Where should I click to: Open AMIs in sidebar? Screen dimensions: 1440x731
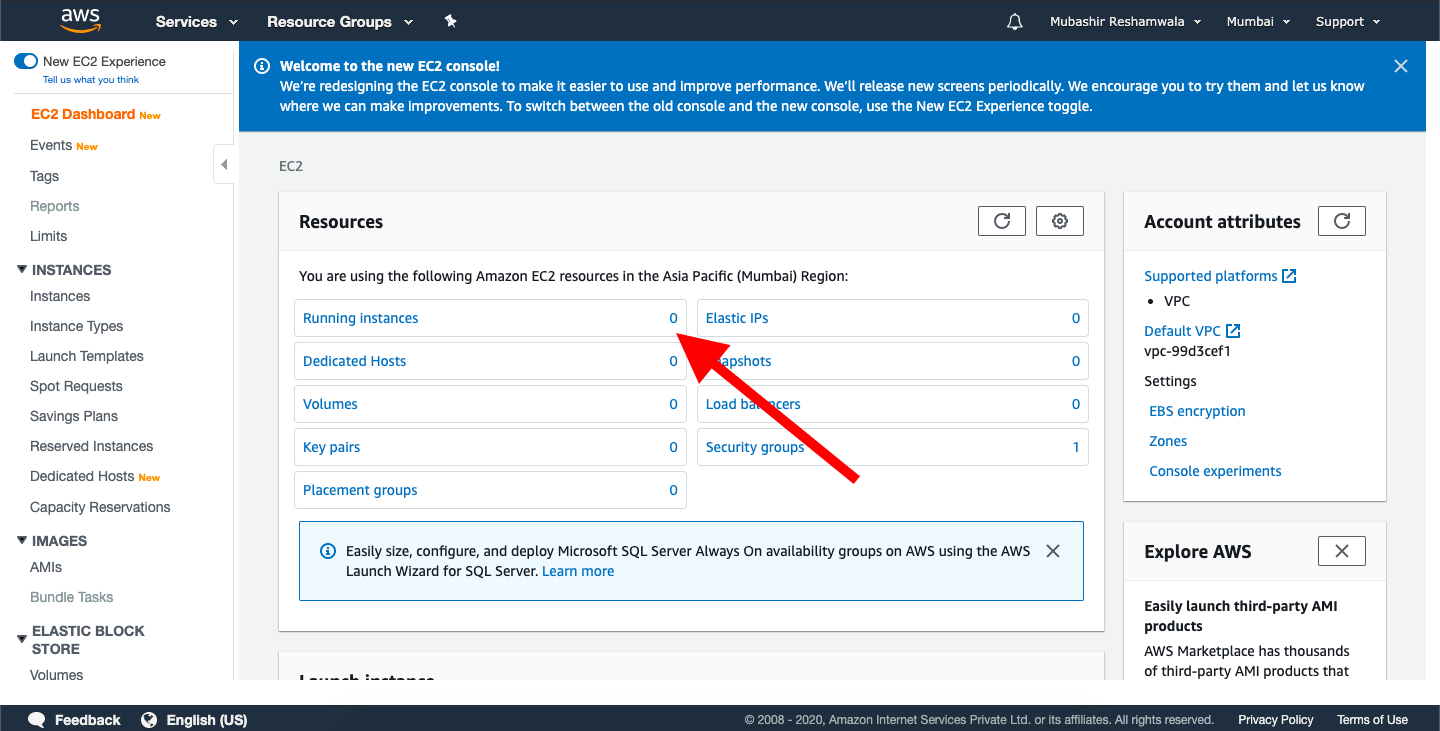tap(46, 567)
